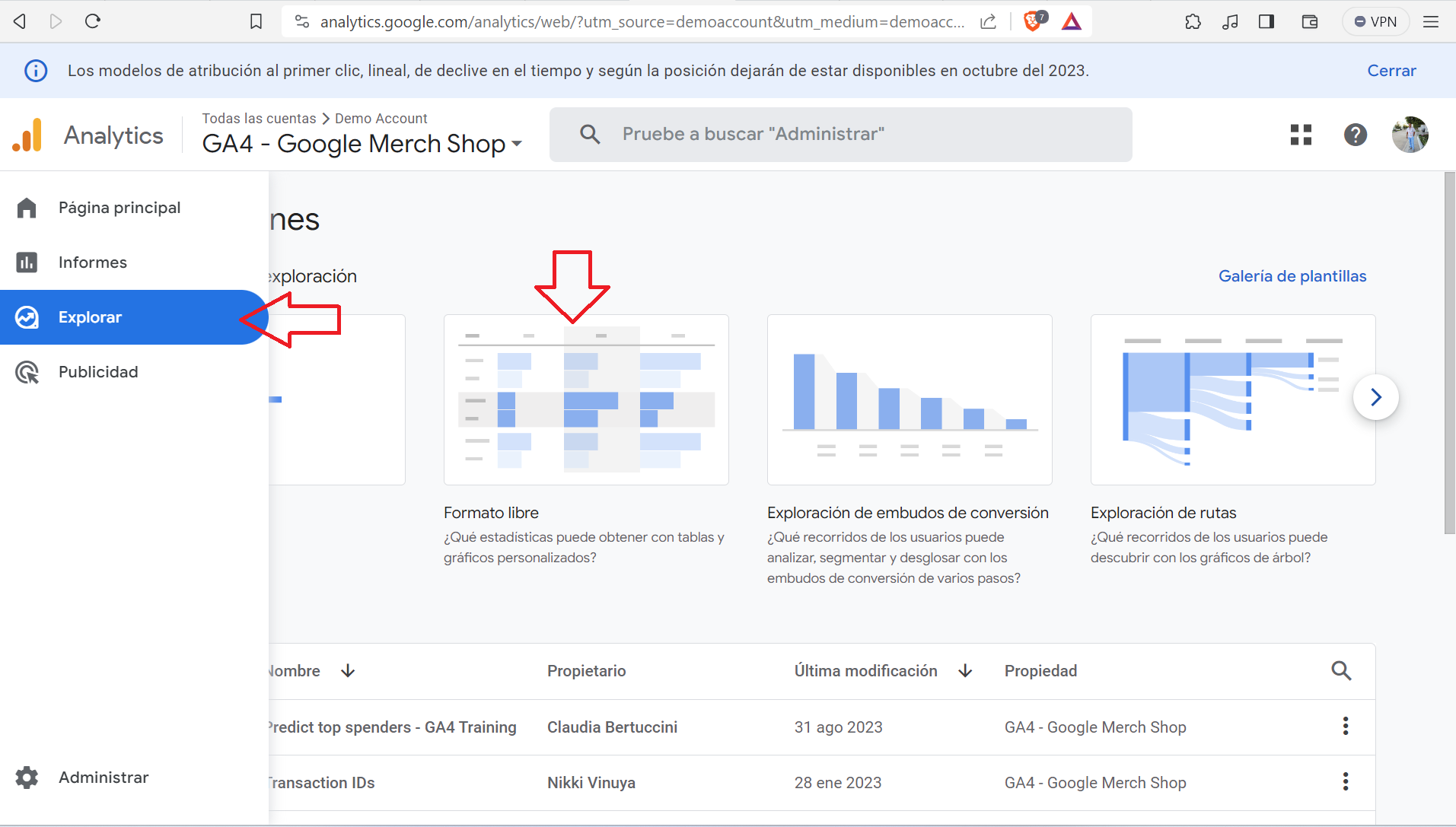Image resolution: width=1456 pixels, height=827 pixels.
Task: Click the info icon in the blue banner
Action: click(x=36, y=71)
